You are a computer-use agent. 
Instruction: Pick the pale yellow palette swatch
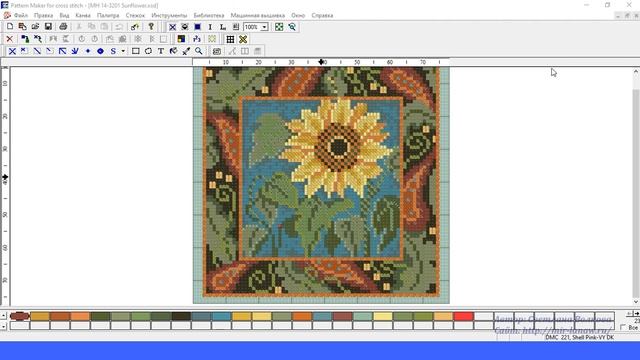[382, 316]
